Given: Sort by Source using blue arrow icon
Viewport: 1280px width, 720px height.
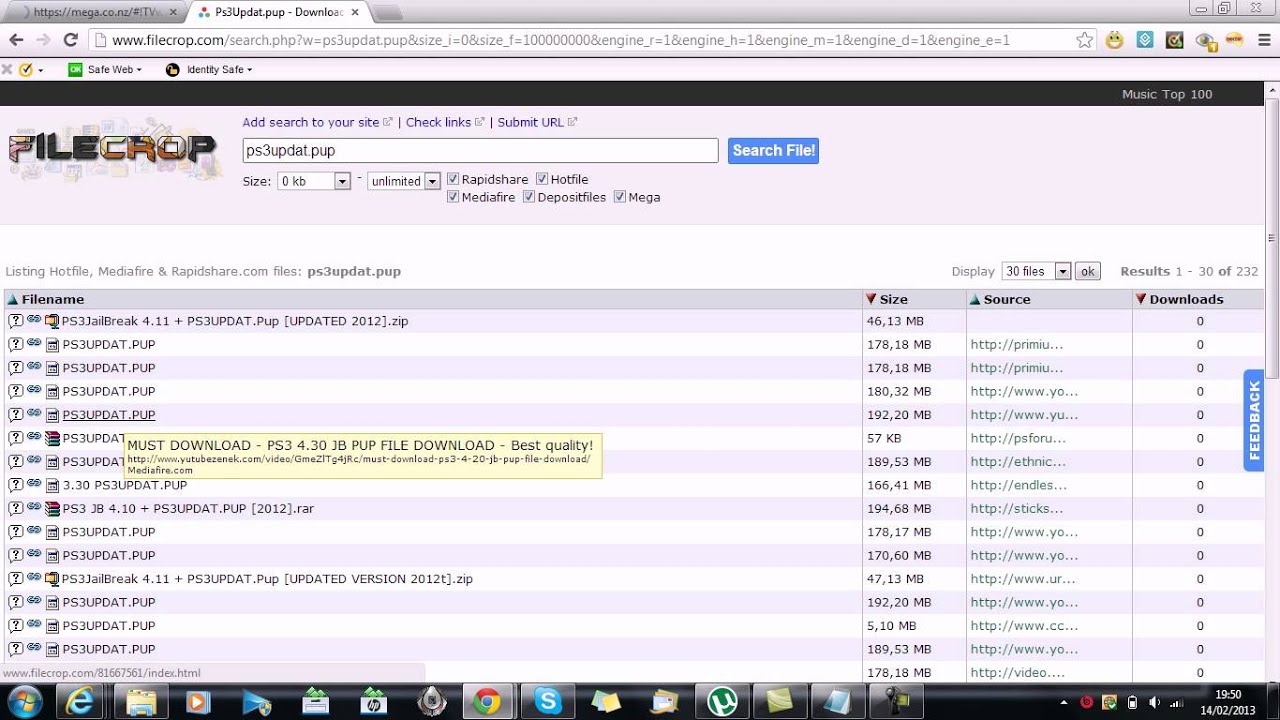Looking at the screenshot, I should [x=975, y=299].
